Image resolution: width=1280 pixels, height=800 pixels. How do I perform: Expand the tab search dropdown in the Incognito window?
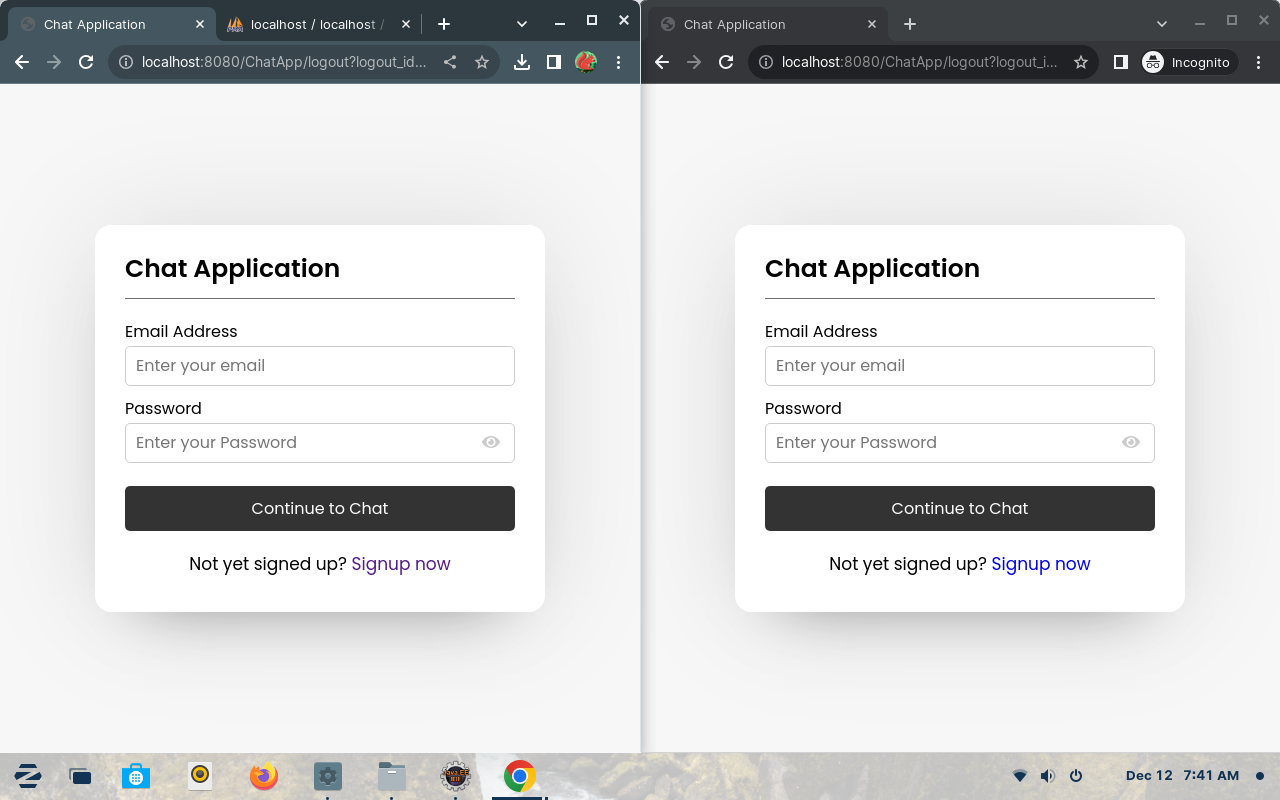click(x=1162, y=23)
